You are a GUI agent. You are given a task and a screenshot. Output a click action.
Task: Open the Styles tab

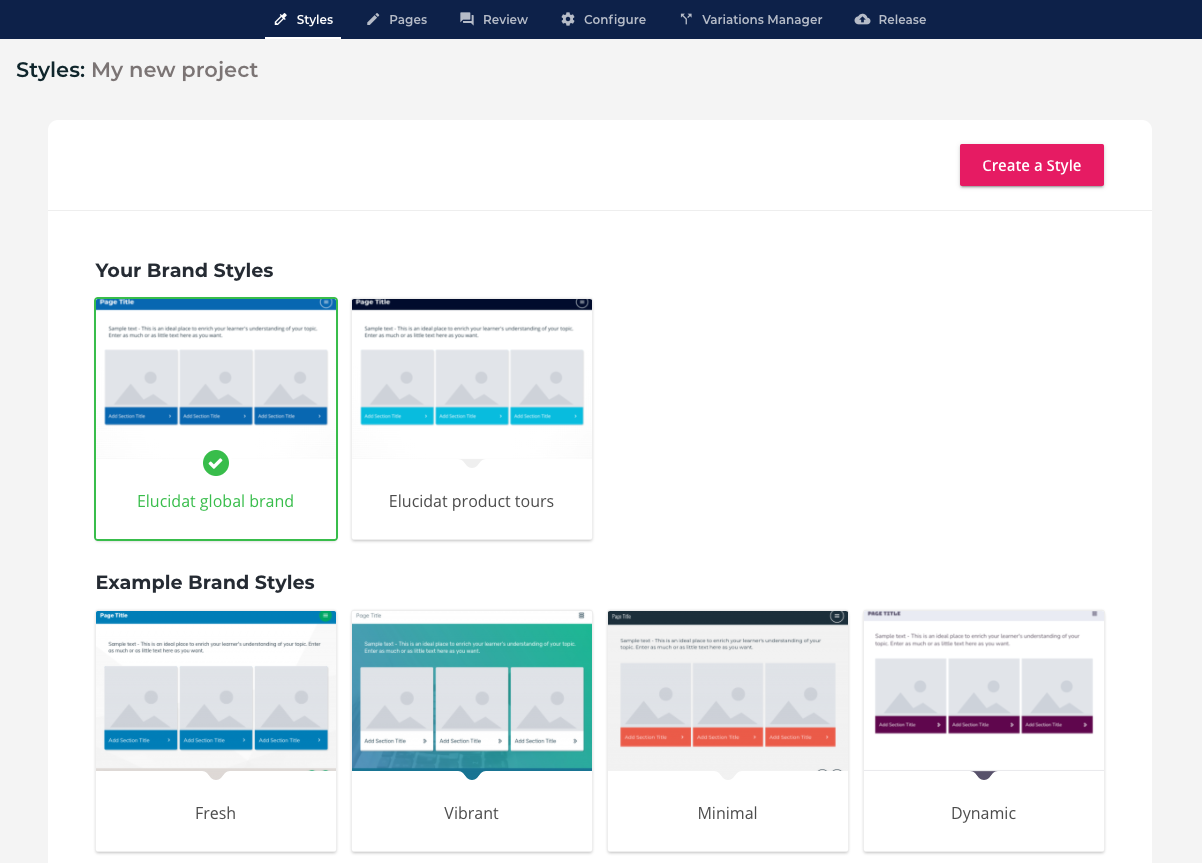tap(303, 19)
